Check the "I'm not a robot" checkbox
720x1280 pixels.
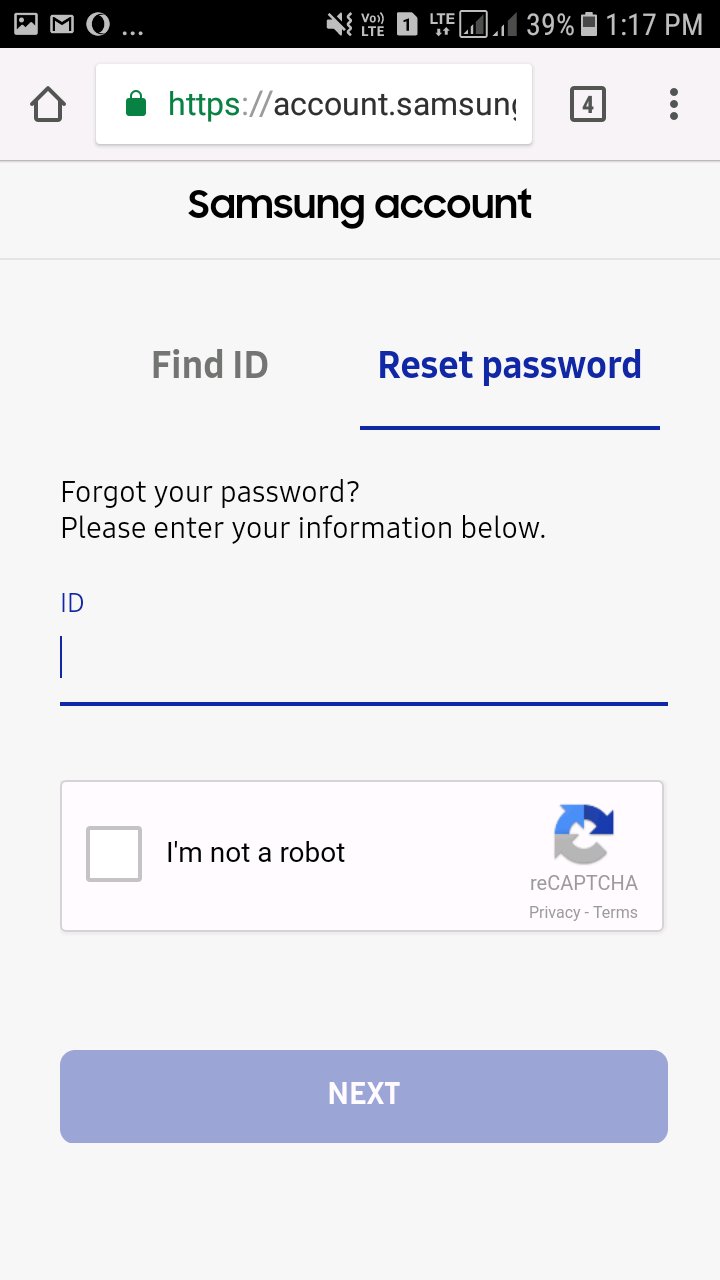tap(114, 854)
